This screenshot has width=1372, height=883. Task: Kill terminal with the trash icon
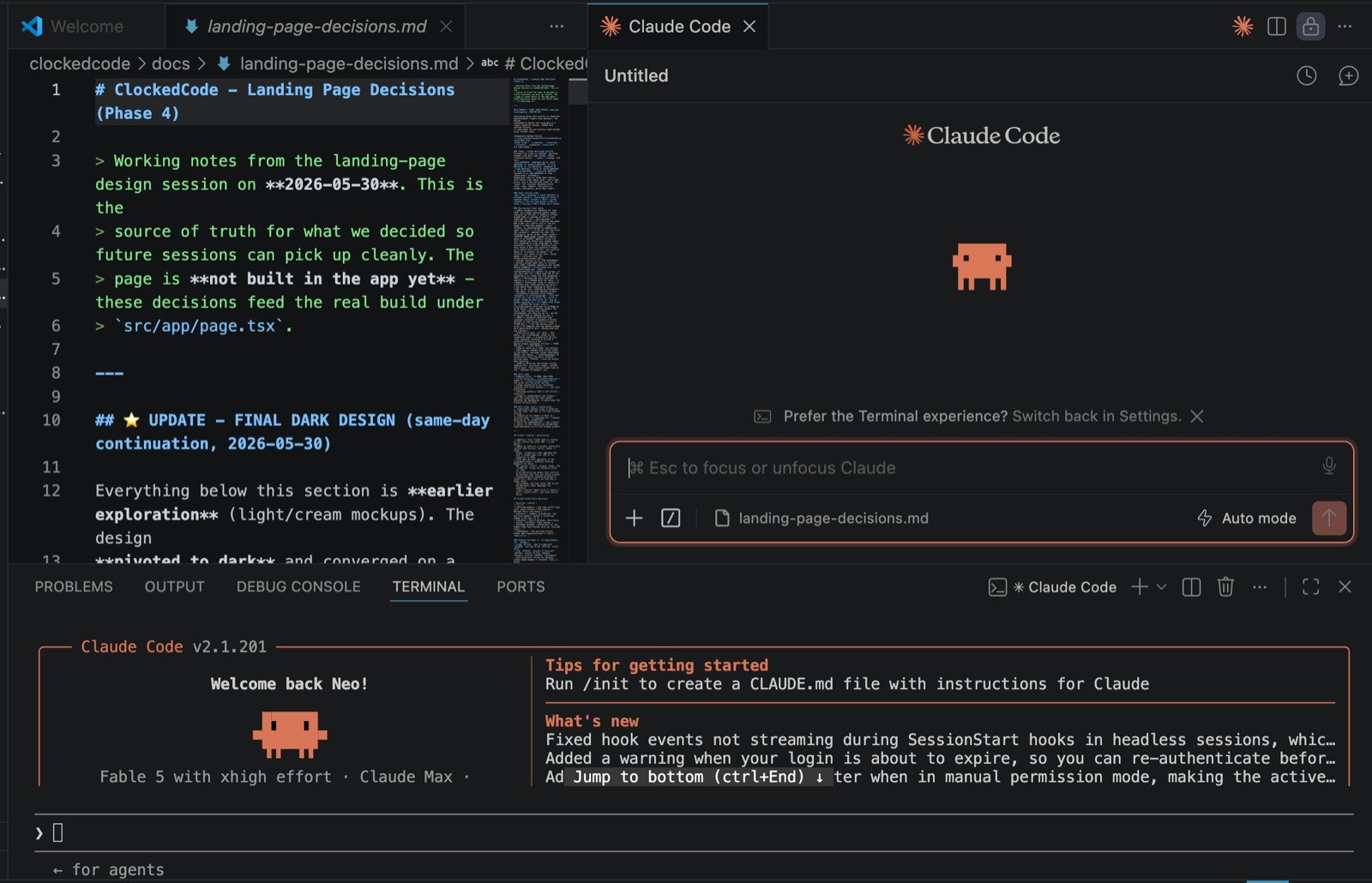(x=1225, y=586)
